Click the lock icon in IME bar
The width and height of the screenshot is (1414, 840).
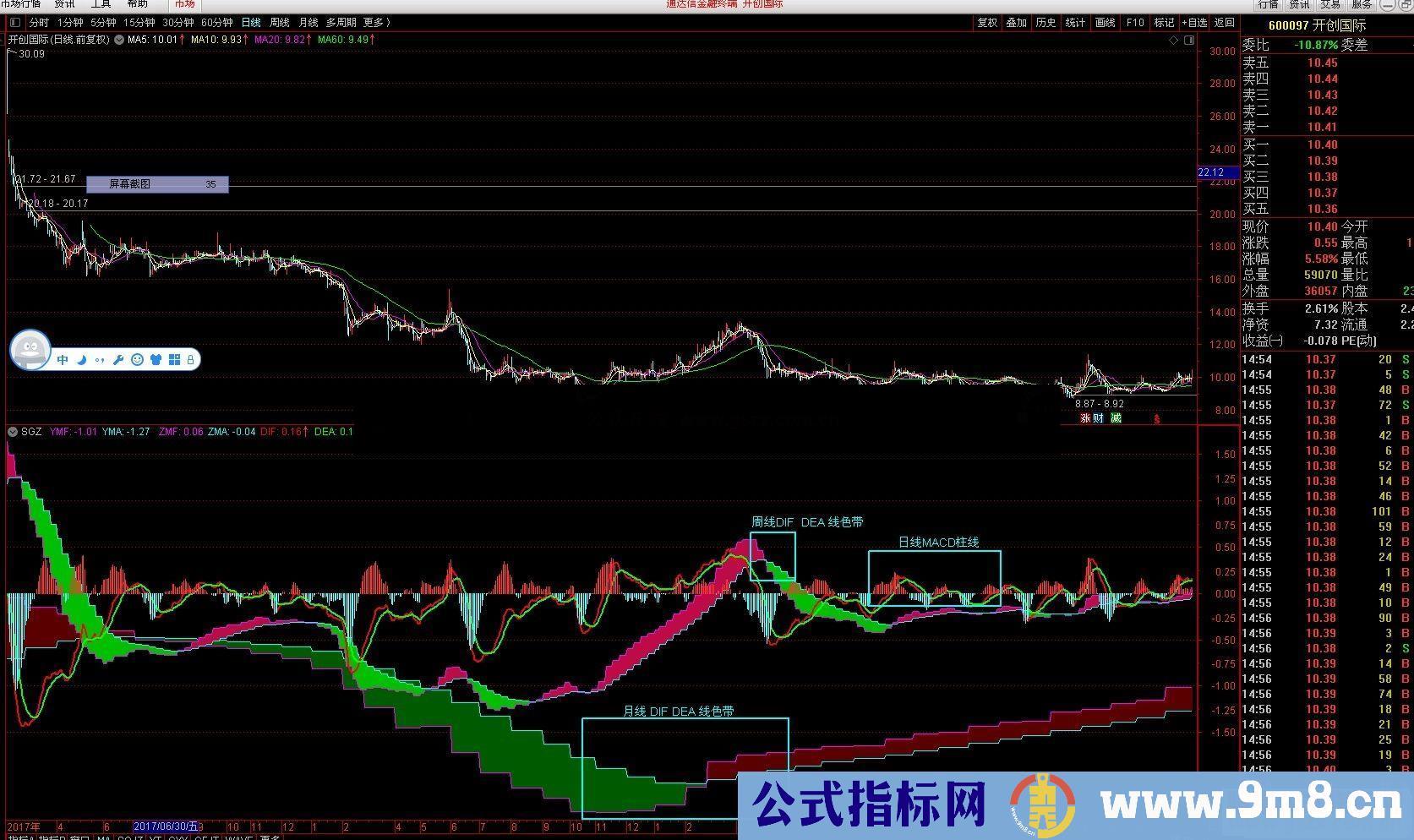191,360
